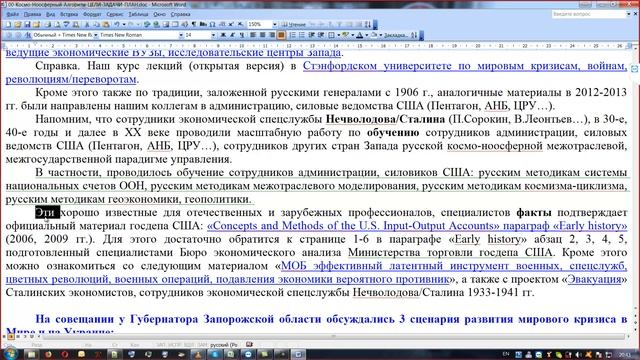Click the Opera icon in taskbar
The height and width of the screenshot is (360, 640).
[64, 354]
